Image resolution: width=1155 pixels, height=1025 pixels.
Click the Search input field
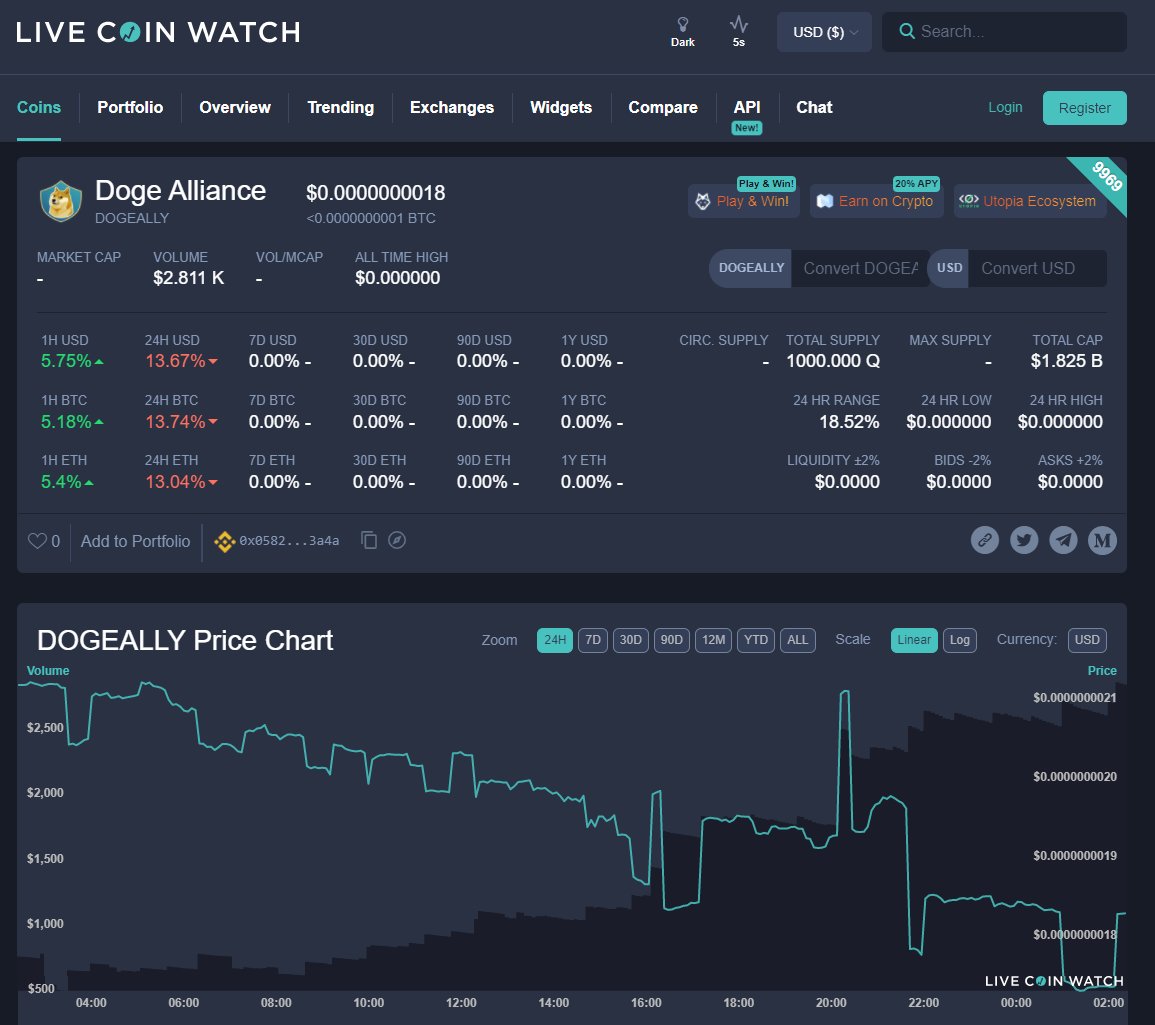click(1004, 32)
